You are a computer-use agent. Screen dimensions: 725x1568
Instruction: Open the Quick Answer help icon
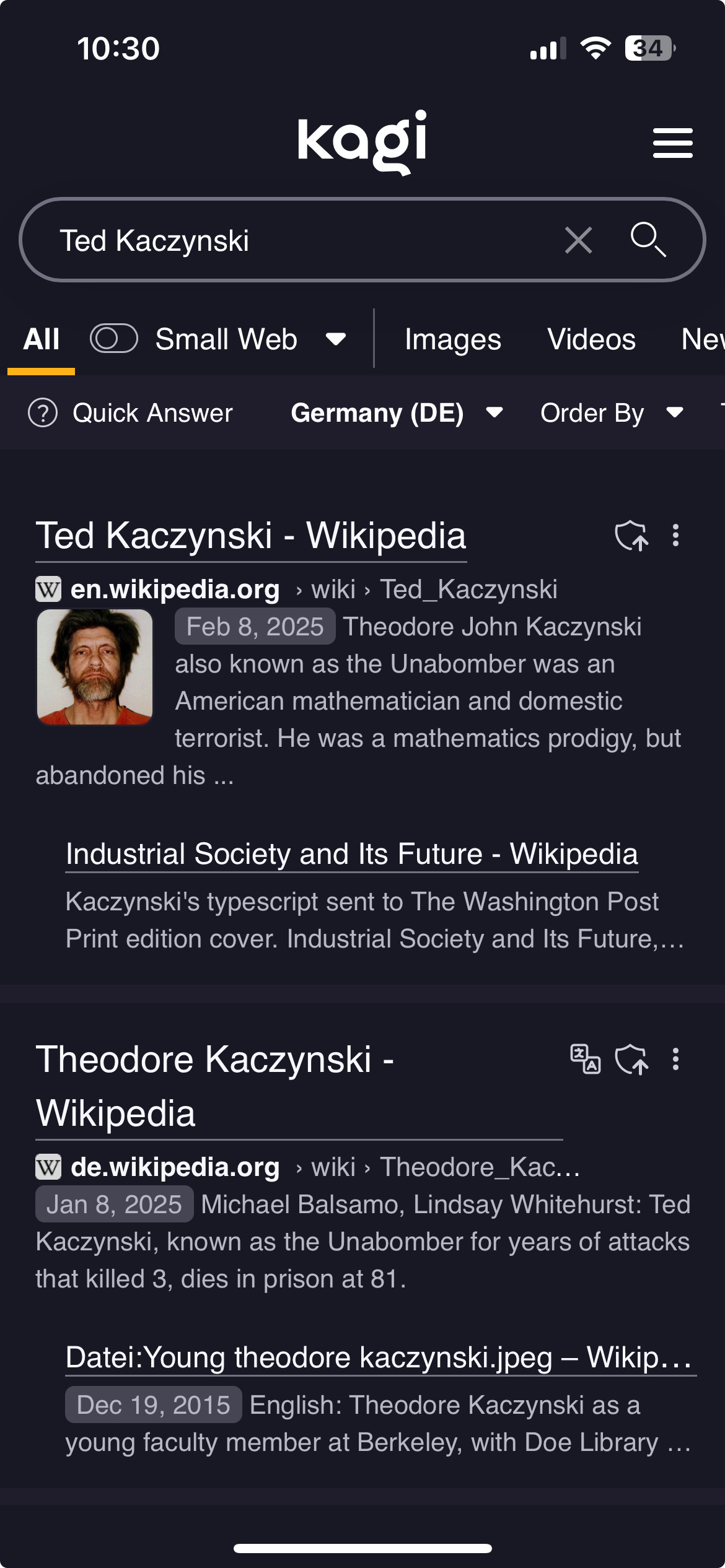(x=43, y=413)
